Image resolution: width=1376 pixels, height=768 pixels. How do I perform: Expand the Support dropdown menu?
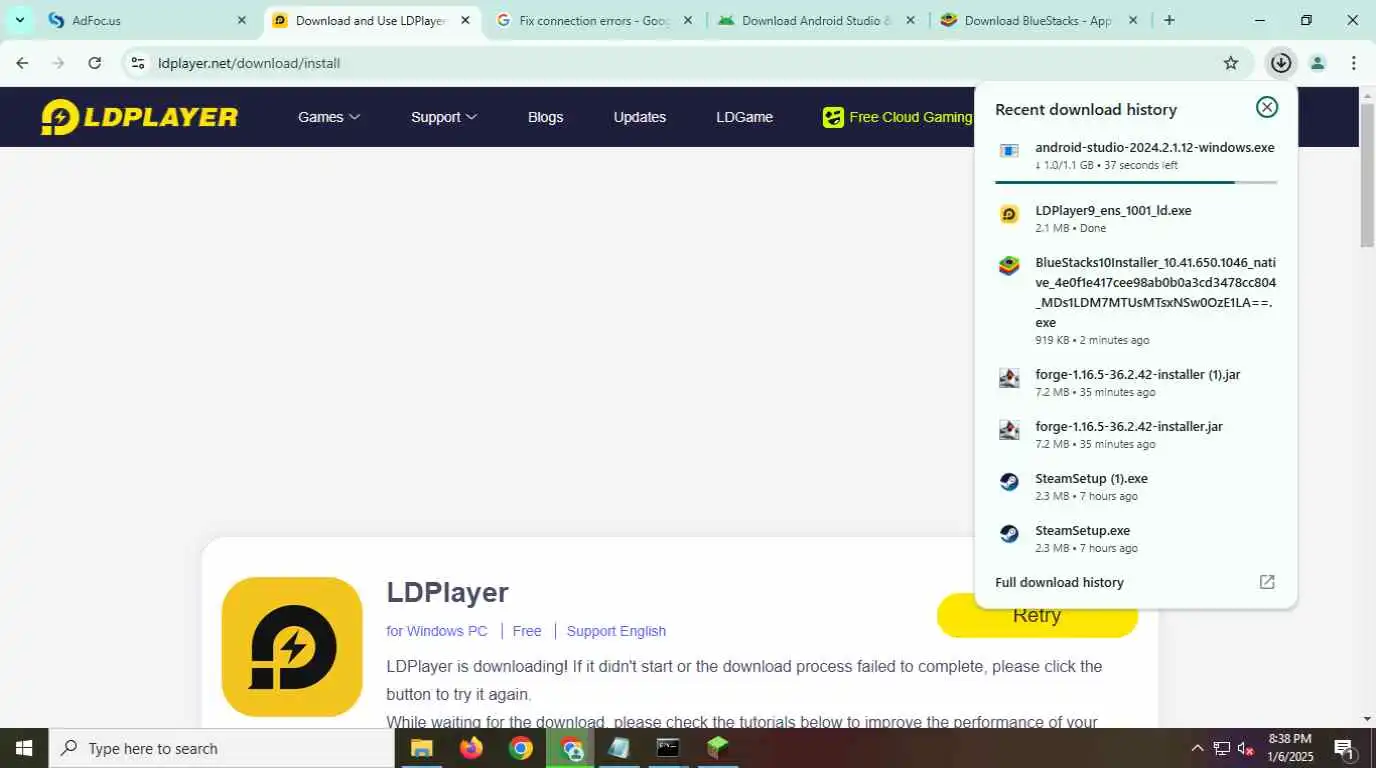click(444, 117)
